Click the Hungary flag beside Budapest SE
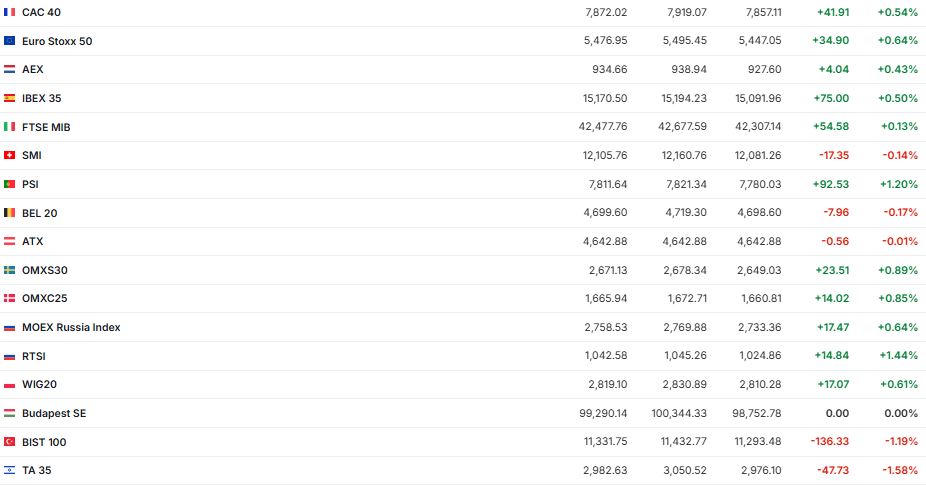 [x=10, y=413]
